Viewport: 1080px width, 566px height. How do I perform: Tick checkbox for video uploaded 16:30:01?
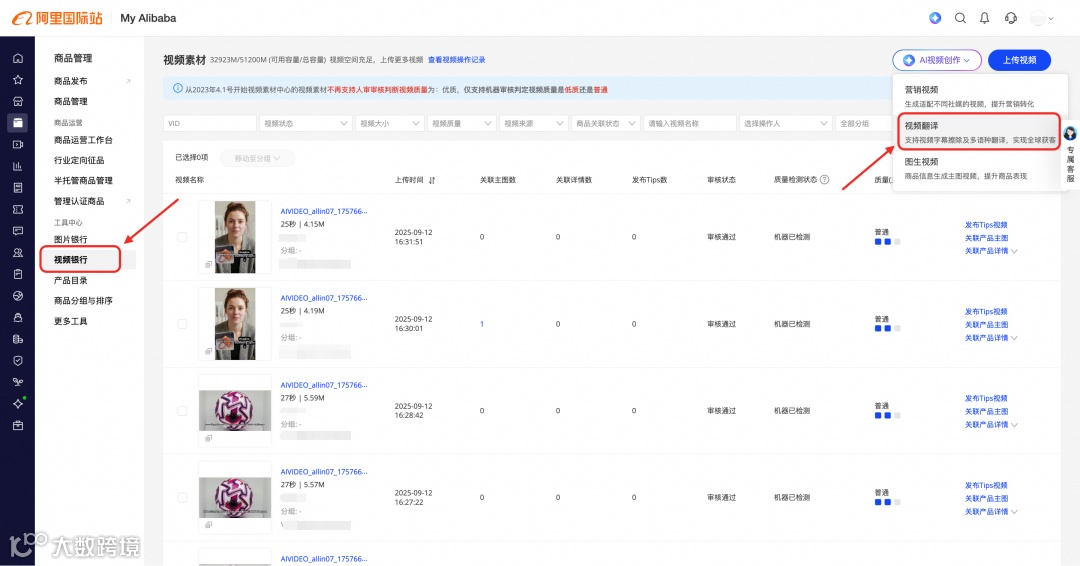pos(183,324)
